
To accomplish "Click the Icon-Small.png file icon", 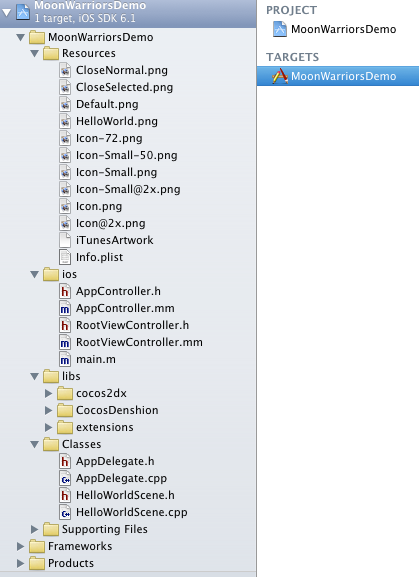I will pyautogui.click(x=65, y=172).
